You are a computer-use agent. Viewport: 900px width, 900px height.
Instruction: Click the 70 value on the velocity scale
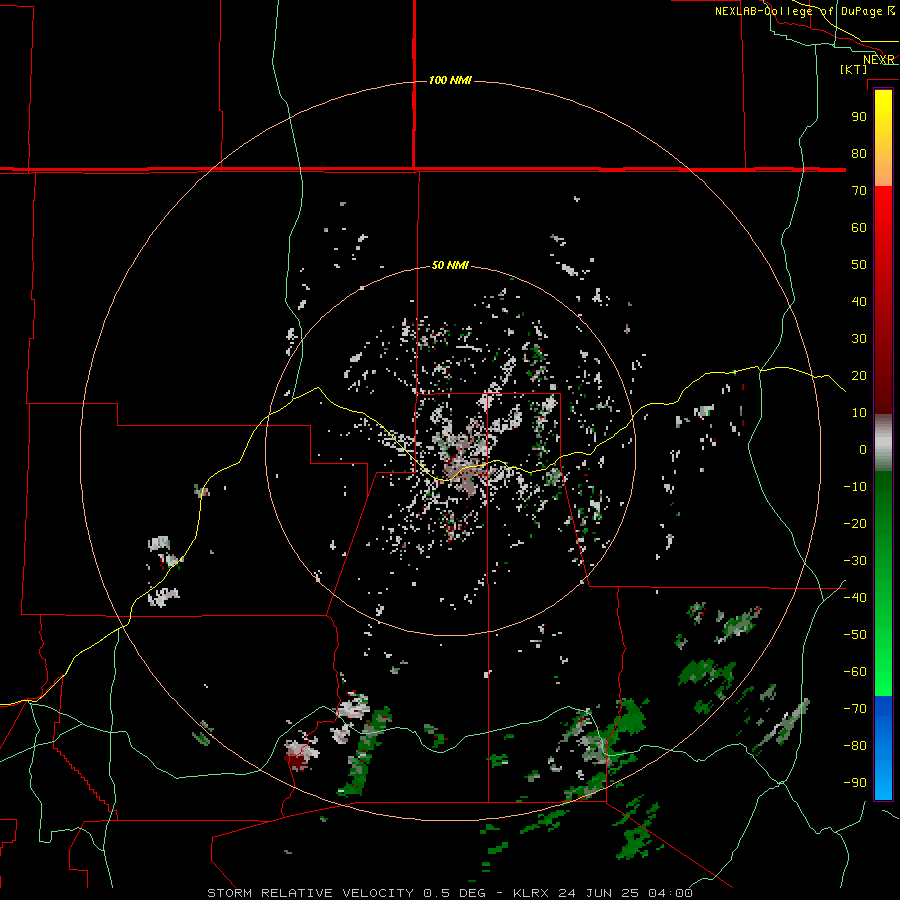pos(859,191)
